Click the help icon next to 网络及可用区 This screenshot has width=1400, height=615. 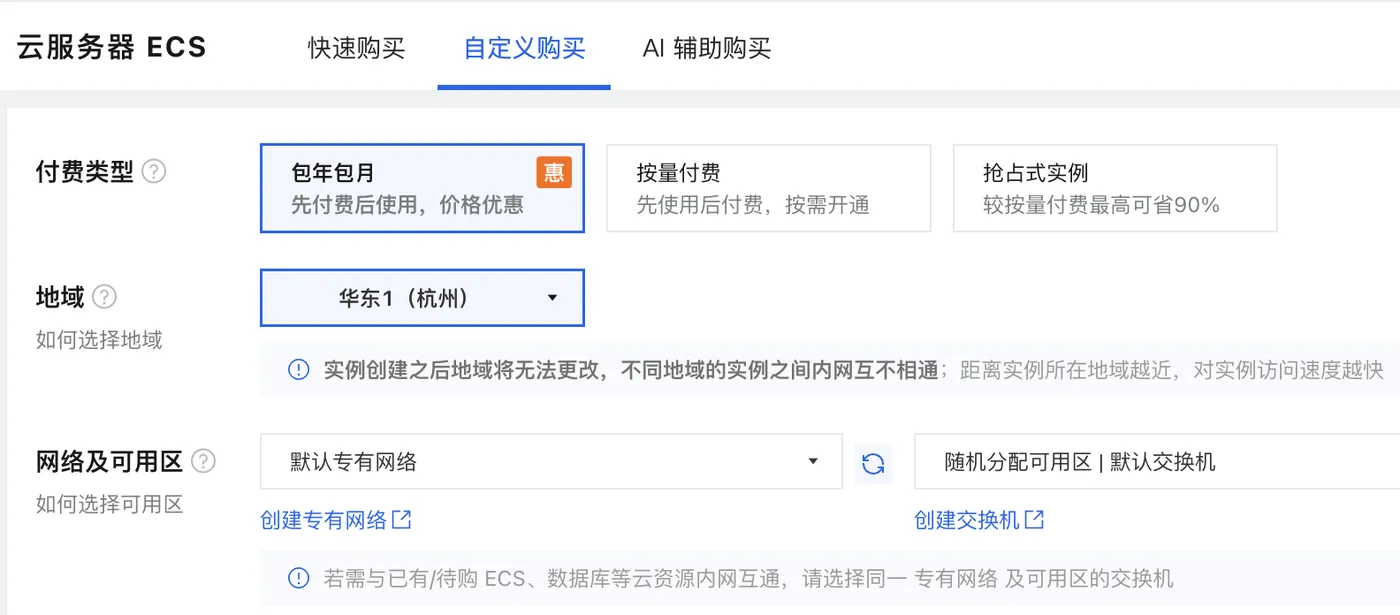pos(203,461)
